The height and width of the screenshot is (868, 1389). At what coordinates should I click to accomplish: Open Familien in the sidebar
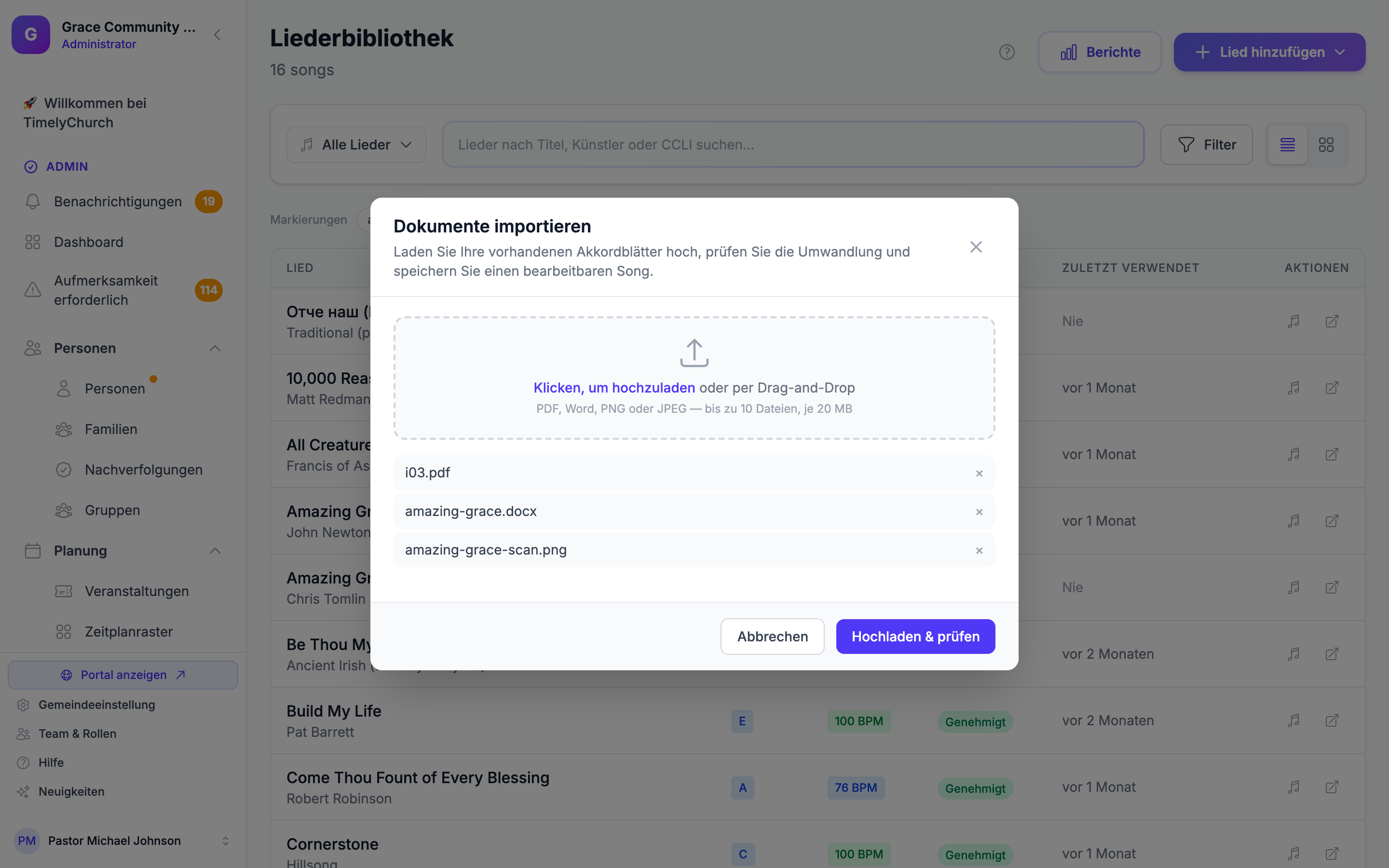pos(111,429)
